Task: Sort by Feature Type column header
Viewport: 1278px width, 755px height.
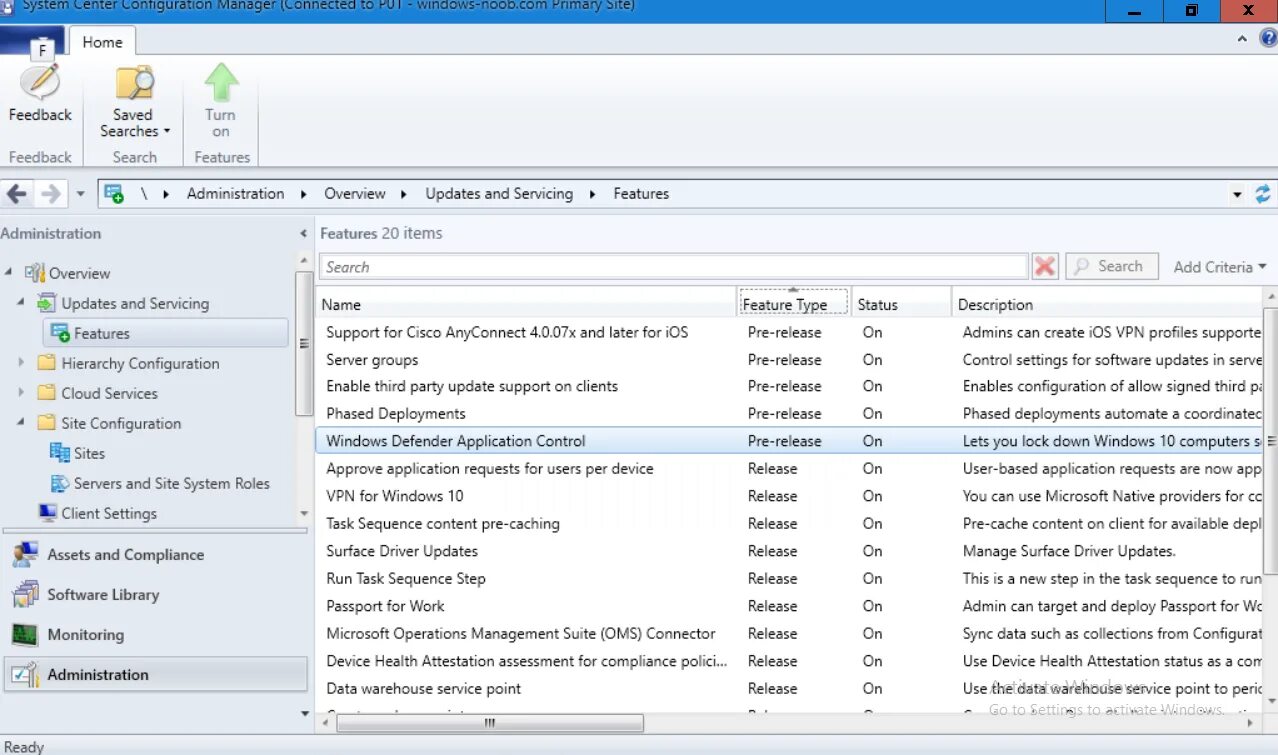Action: click(x=794, y=304)
